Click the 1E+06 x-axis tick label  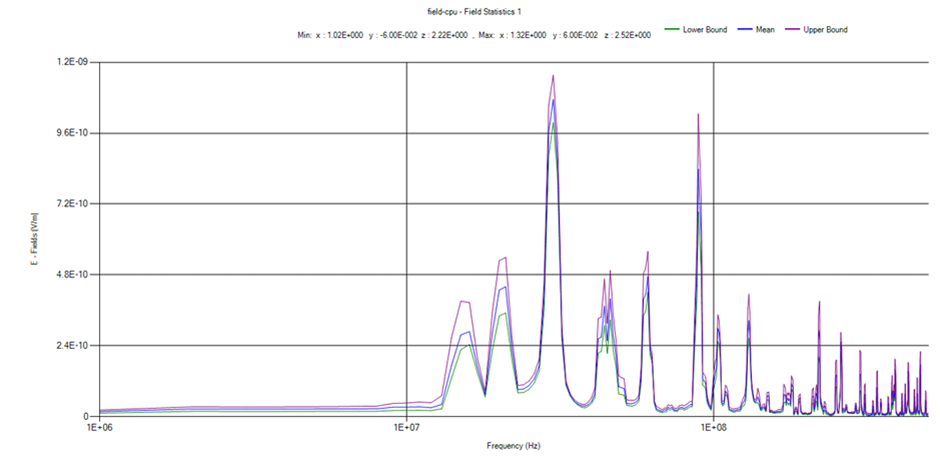pos(99,428)
